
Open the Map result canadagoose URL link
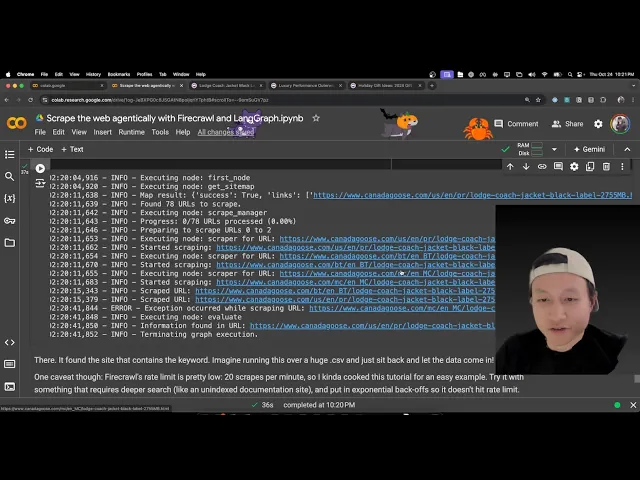tap(472, 195)
